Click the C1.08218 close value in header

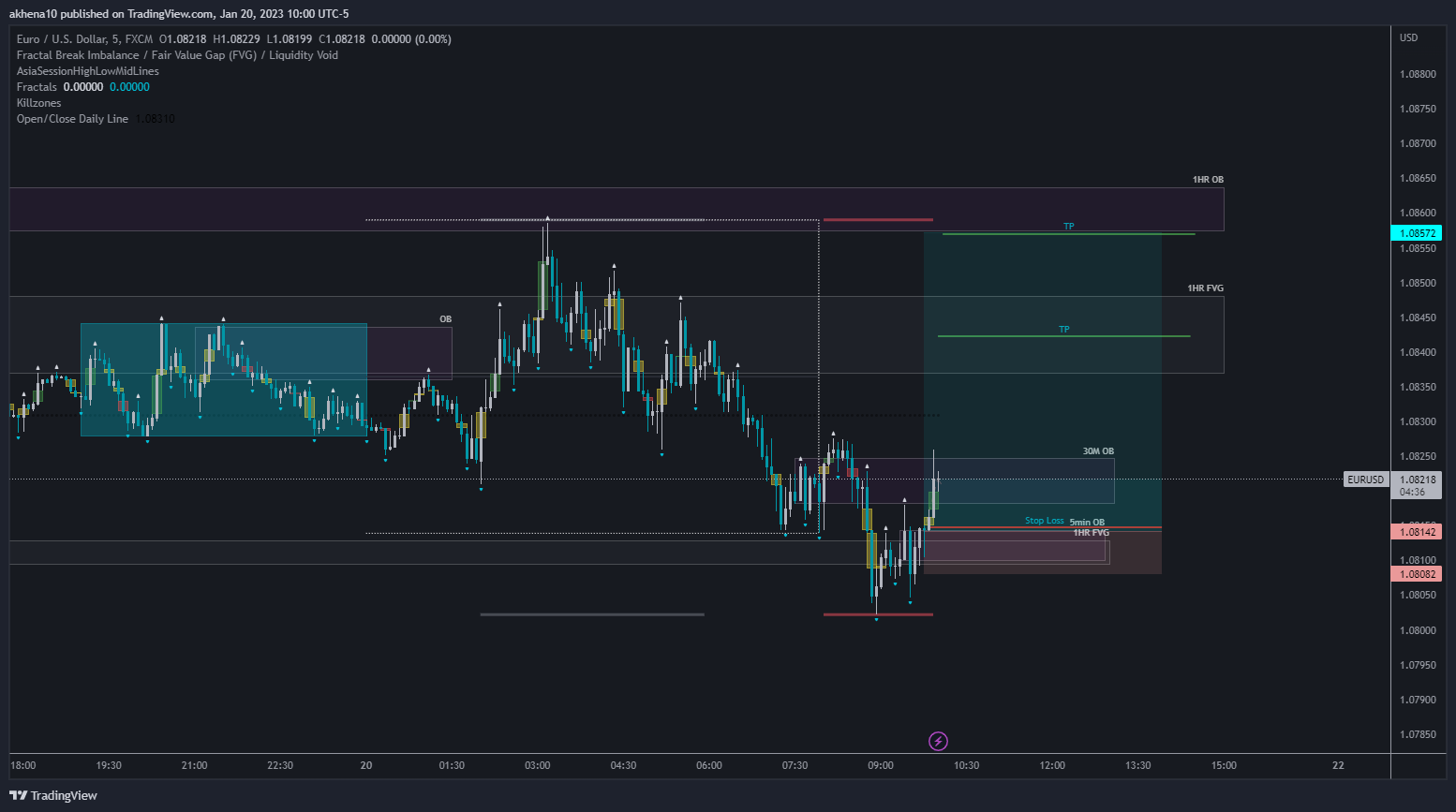click(x=342, y=39)
